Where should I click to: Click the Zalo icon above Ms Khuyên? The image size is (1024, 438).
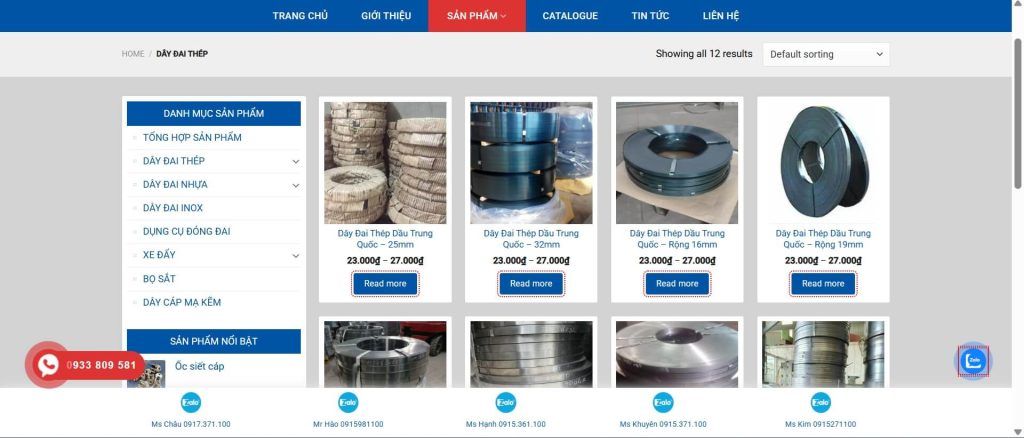[x=663, y=403]
